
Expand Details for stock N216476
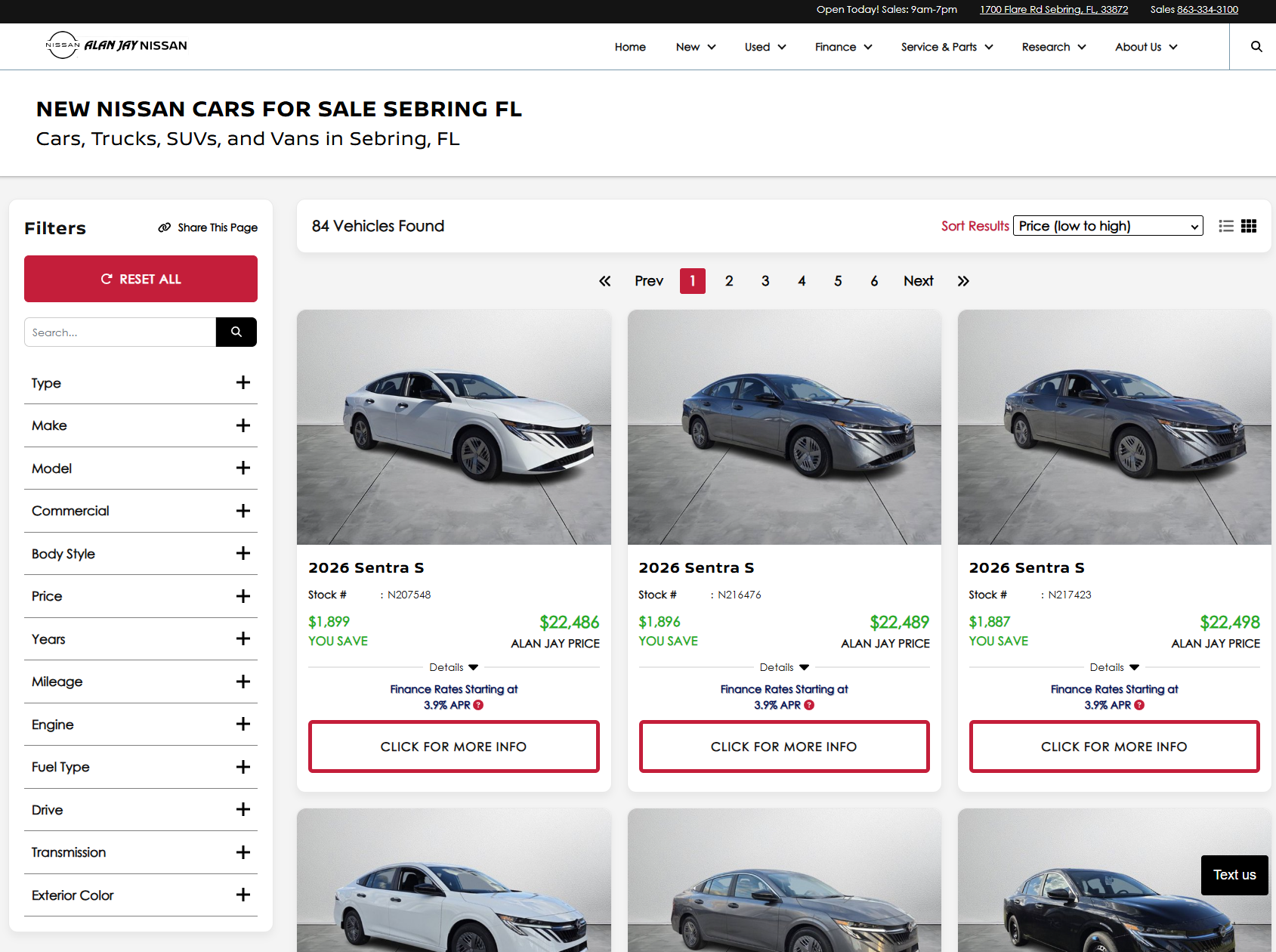click(x=784, y=667)
